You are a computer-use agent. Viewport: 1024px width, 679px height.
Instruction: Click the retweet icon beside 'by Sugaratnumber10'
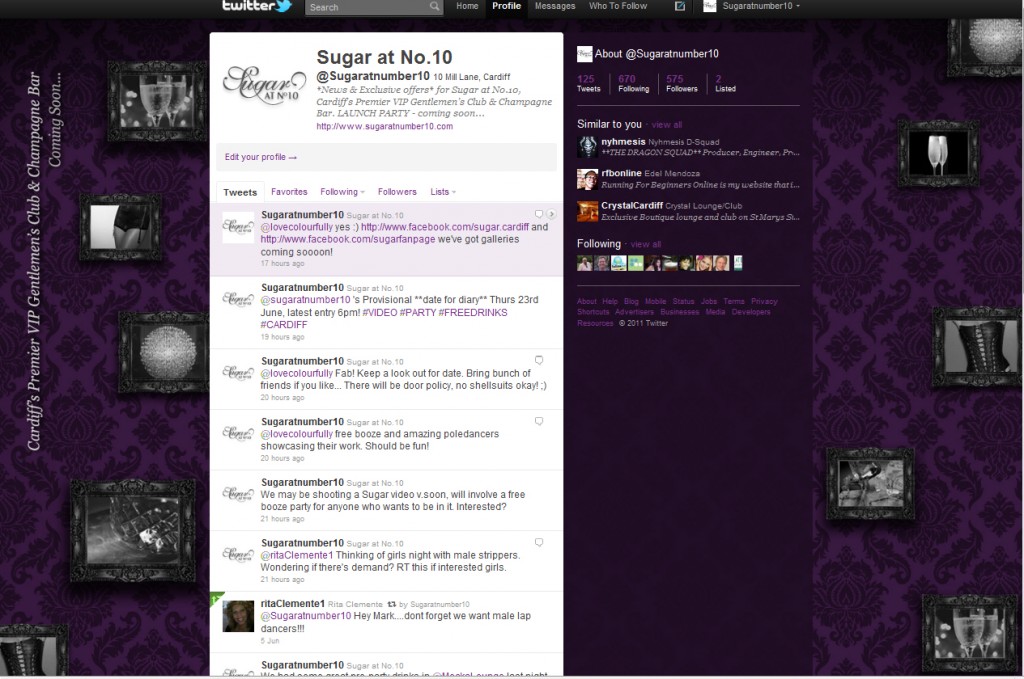click(392, 605)
